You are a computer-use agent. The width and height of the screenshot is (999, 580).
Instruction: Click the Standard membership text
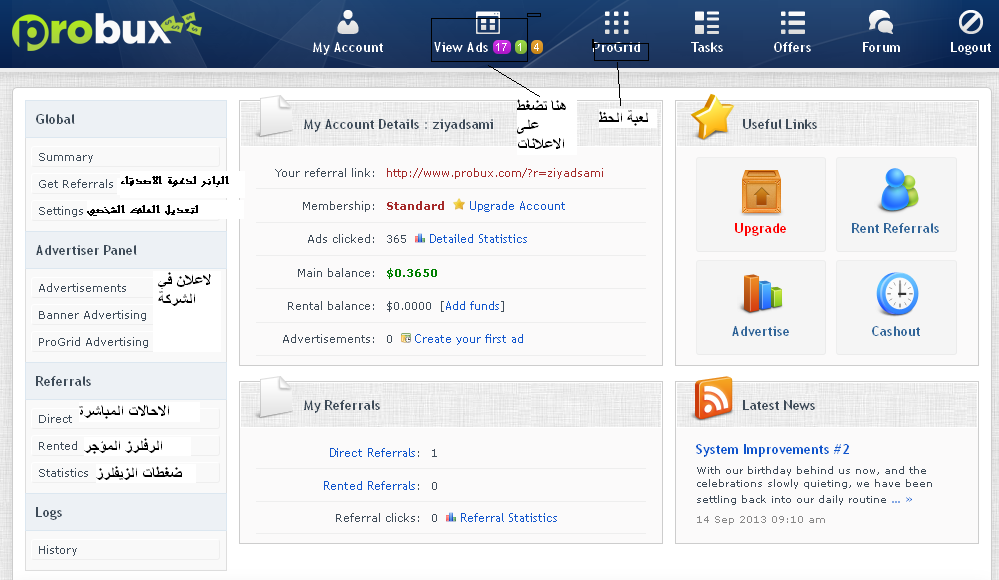click(x=415, y=206)
